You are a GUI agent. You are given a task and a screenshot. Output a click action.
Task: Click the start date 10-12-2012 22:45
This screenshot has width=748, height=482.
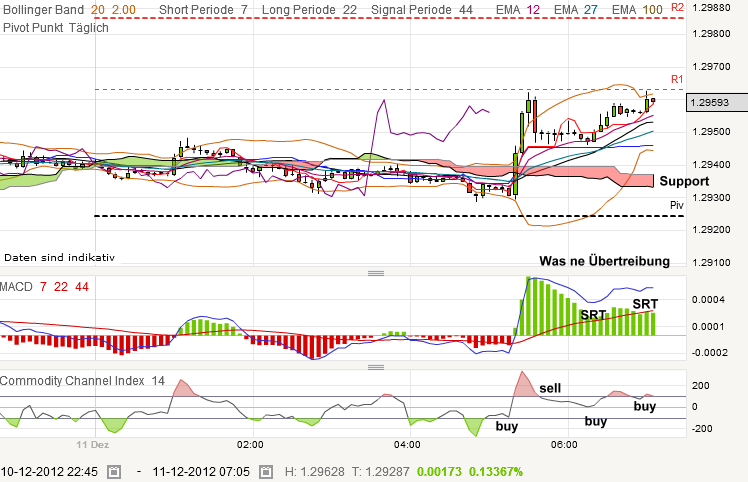(x=49, y=472)
